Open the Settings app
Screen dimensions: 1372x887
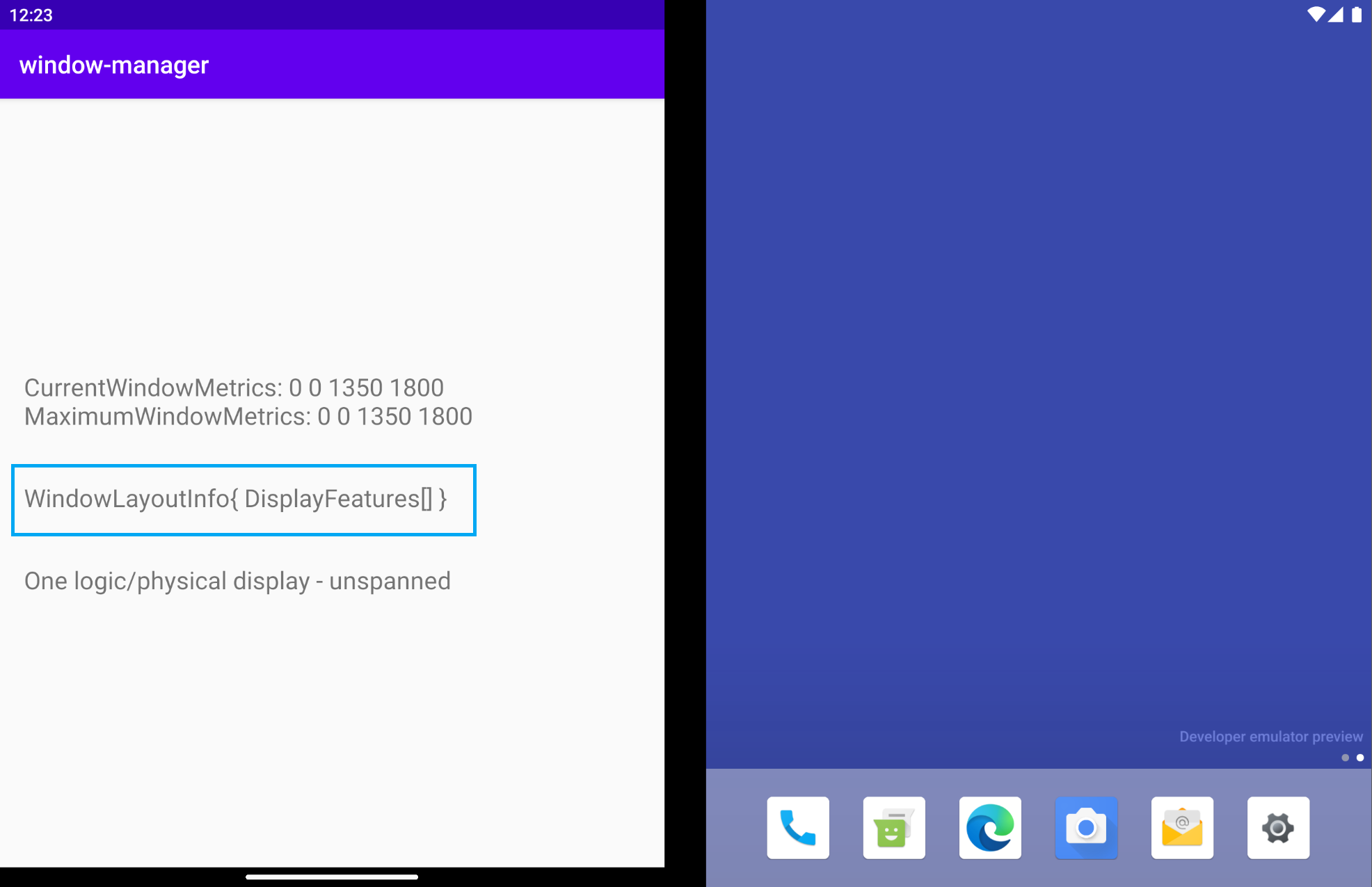coord(1278,828)
